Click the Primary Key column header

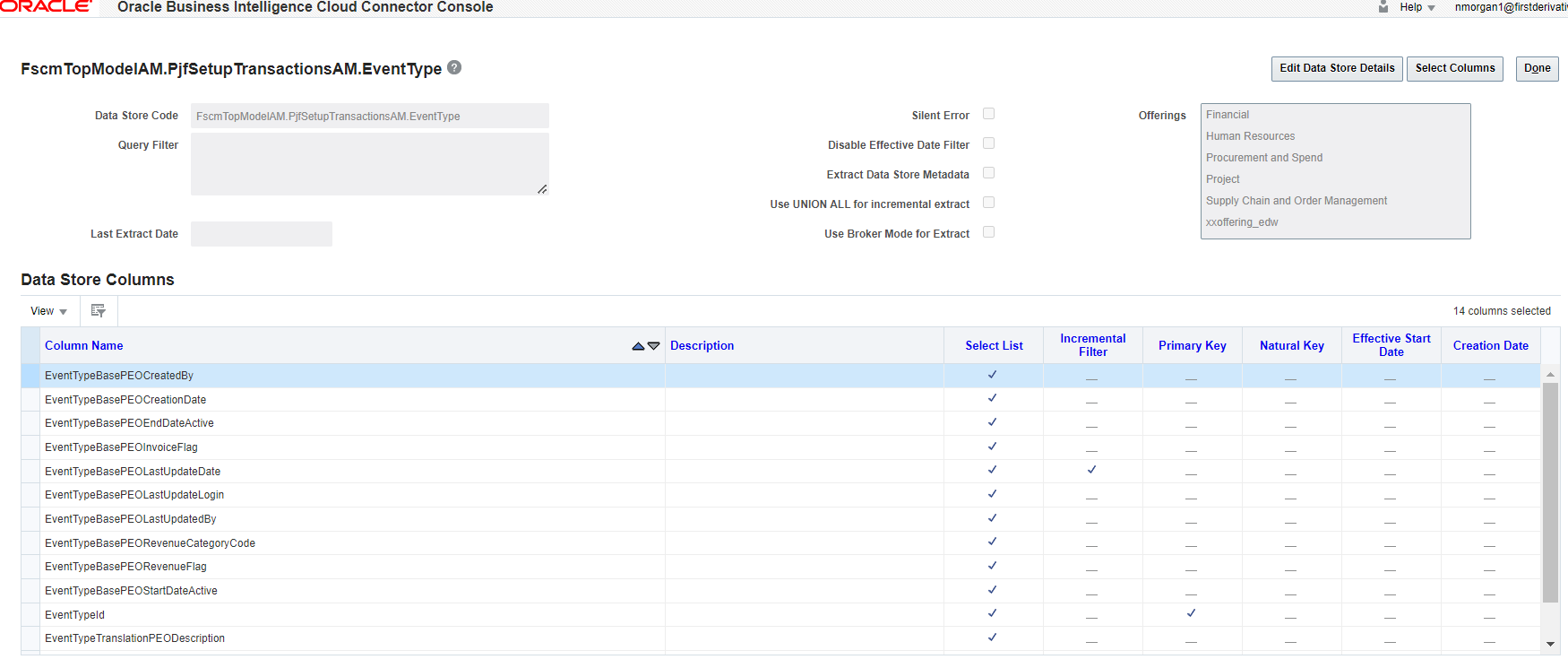pyautogui.click(x=1192, y=346)
